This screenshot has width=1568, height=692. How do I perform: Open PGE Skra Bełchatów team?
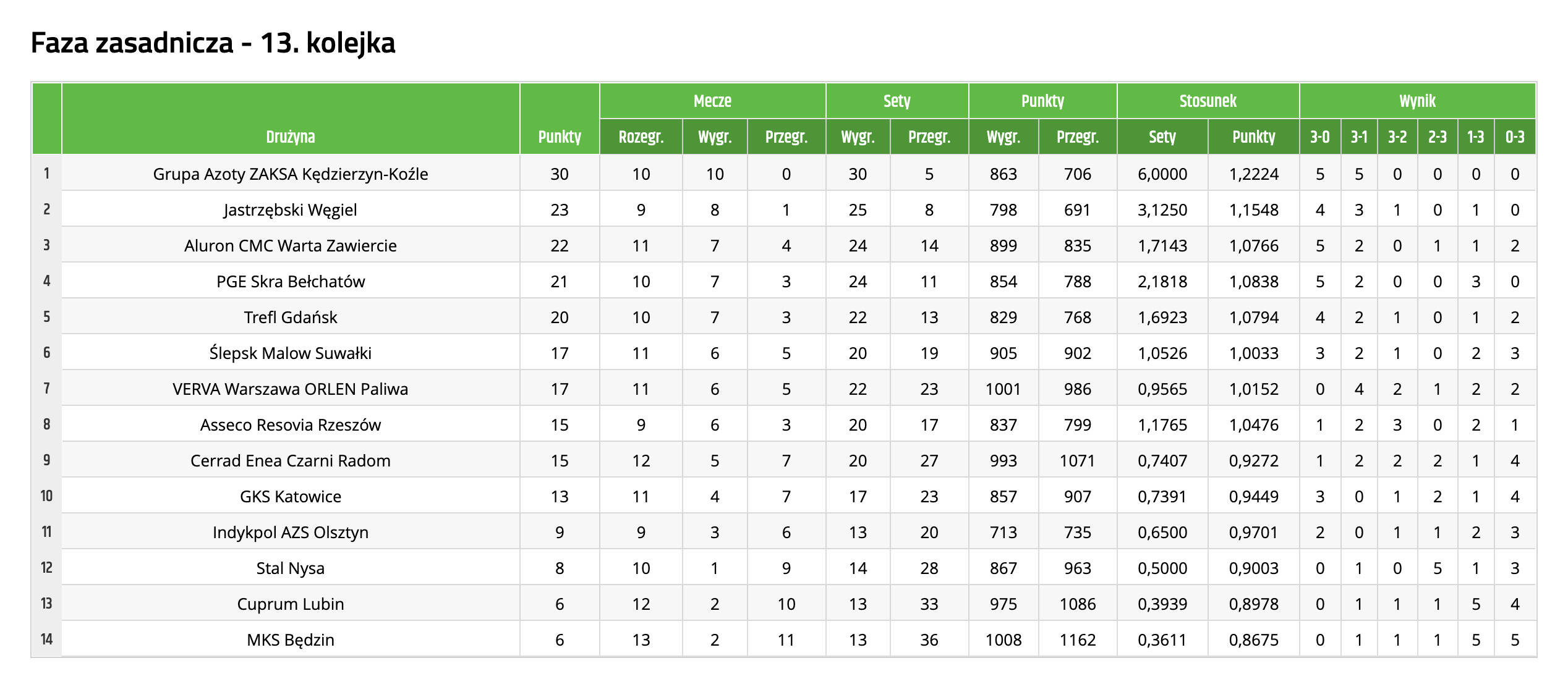click(x=290, y=282)
